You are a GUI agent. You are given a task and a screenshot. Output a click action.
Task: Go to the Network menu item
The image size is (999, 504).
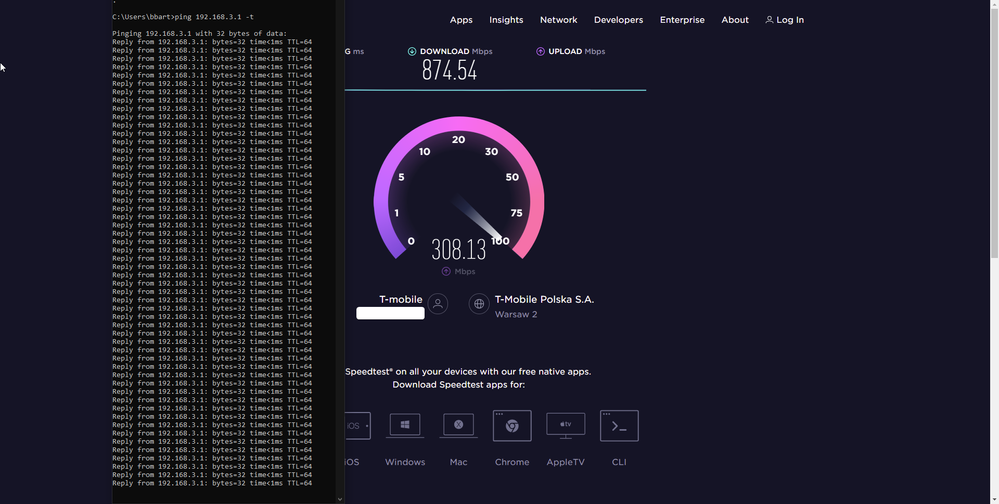click(558, 20)
